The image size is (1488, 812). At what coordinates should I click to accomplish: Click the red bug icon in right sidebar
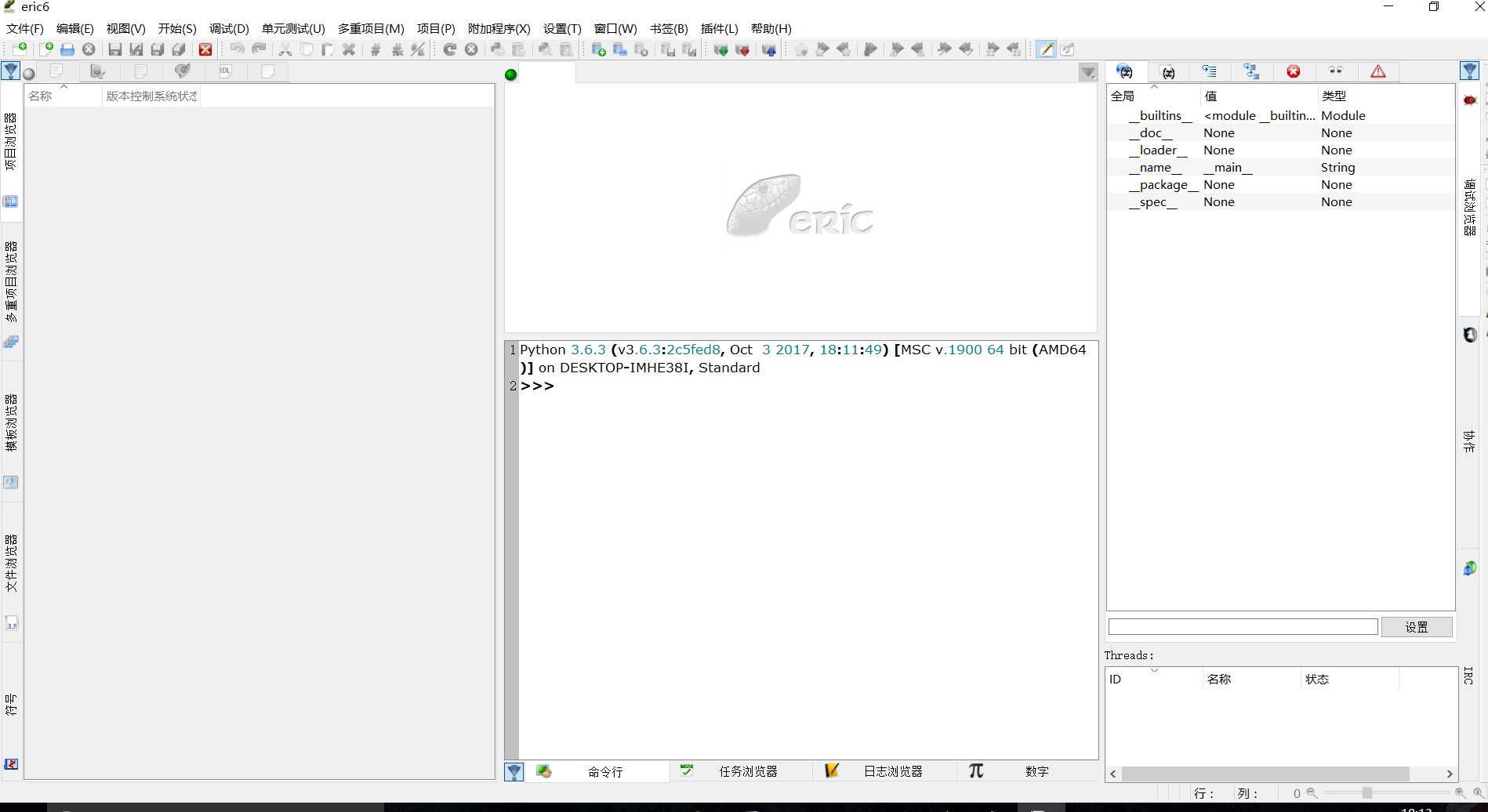pos(1470,100)
